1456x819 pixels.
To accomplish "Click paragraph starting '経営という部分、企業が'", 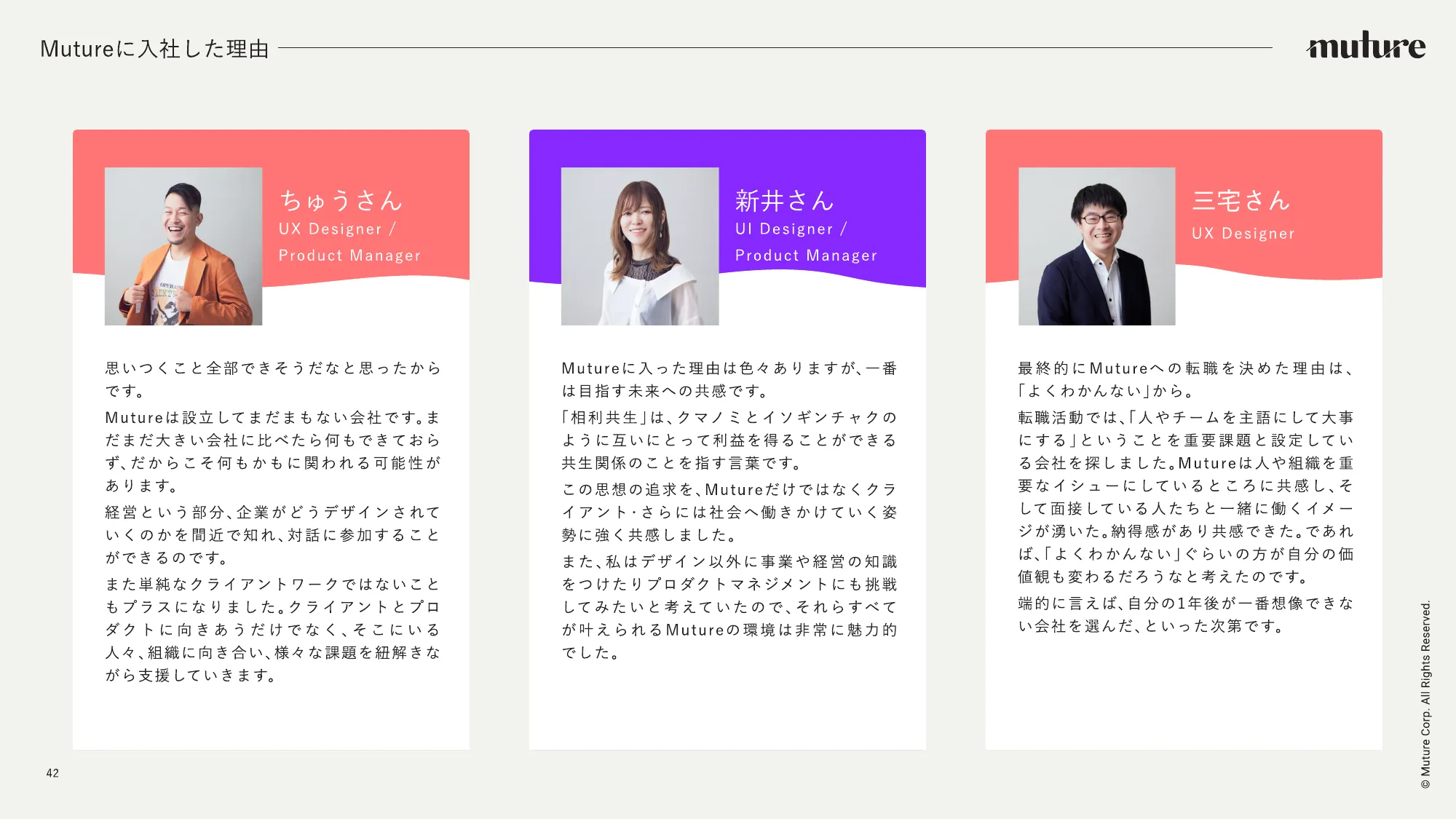I will click(273, 535).
